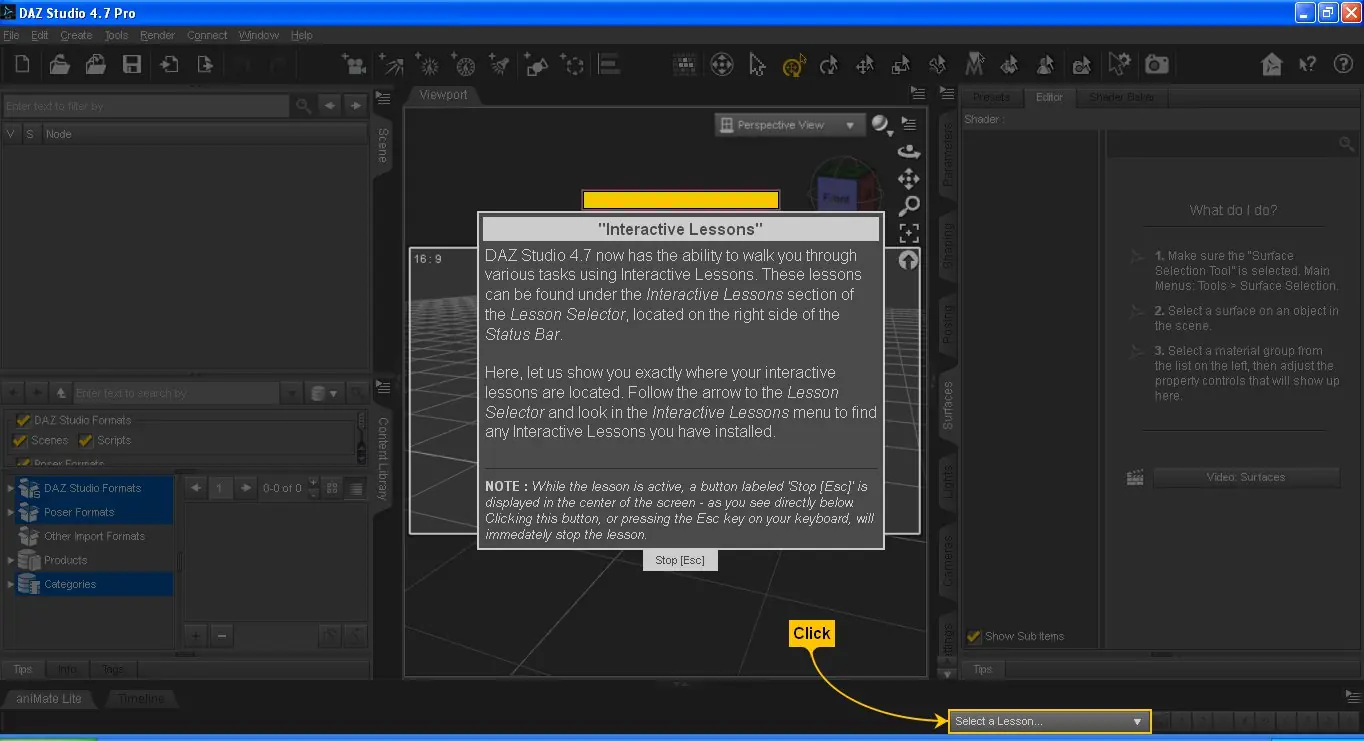
Task: Uncheck the Scenes checkbox
Action: coord(19,441)
